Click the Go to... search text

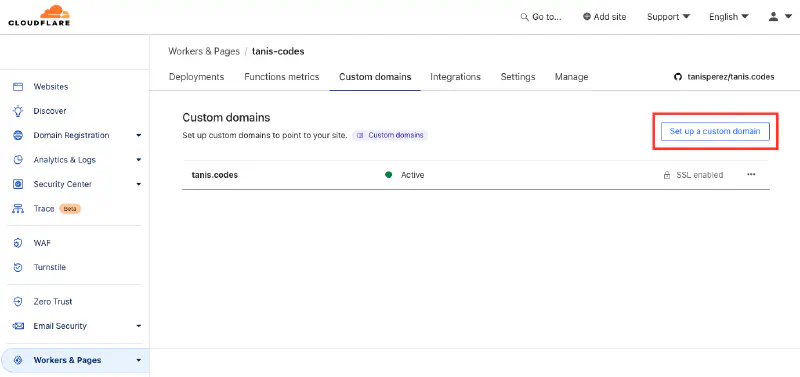click(546, 17)
